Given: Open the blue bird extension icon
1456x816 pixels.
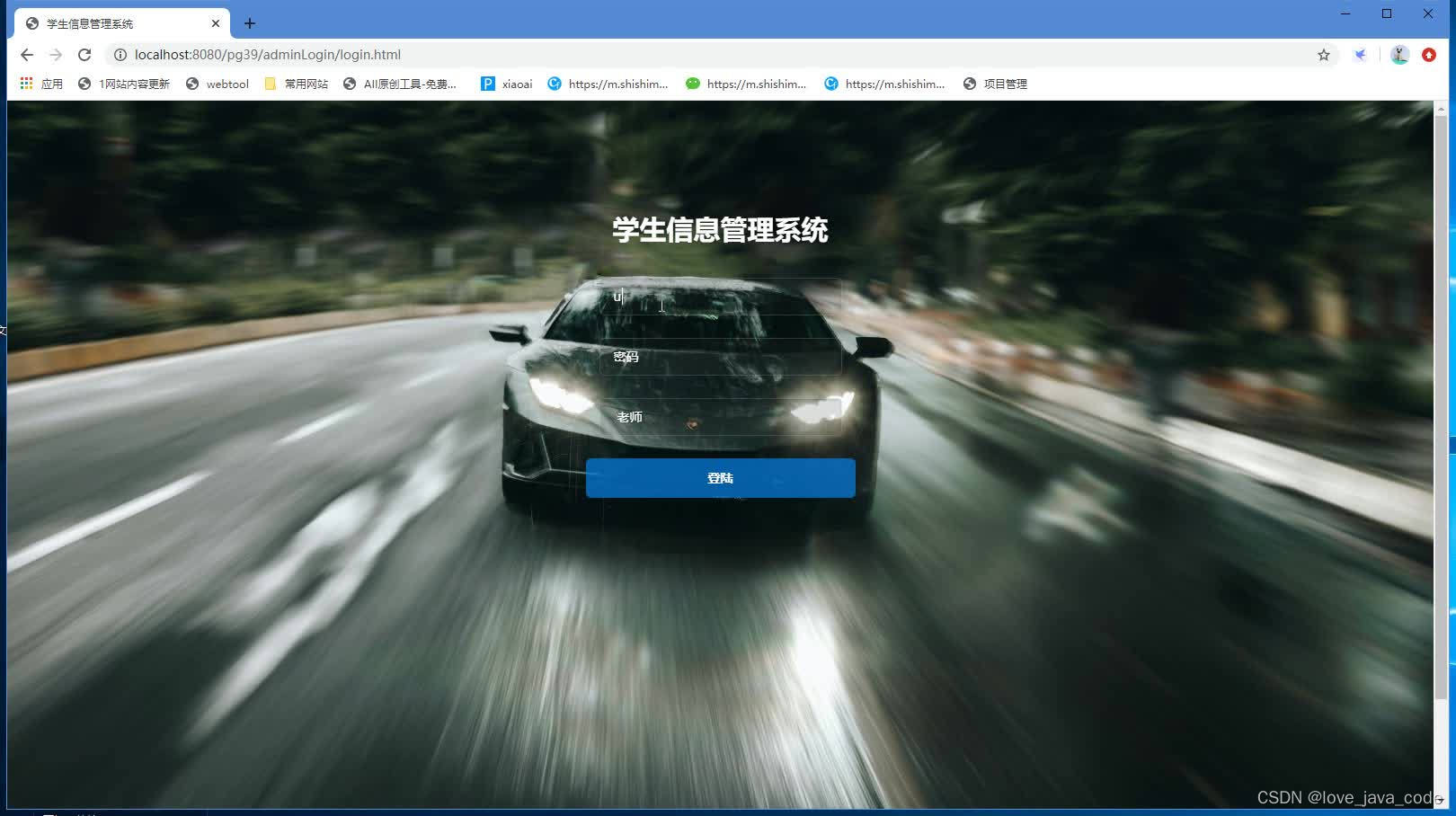Looking at the screenshot, I should [x=1361, y=55].
